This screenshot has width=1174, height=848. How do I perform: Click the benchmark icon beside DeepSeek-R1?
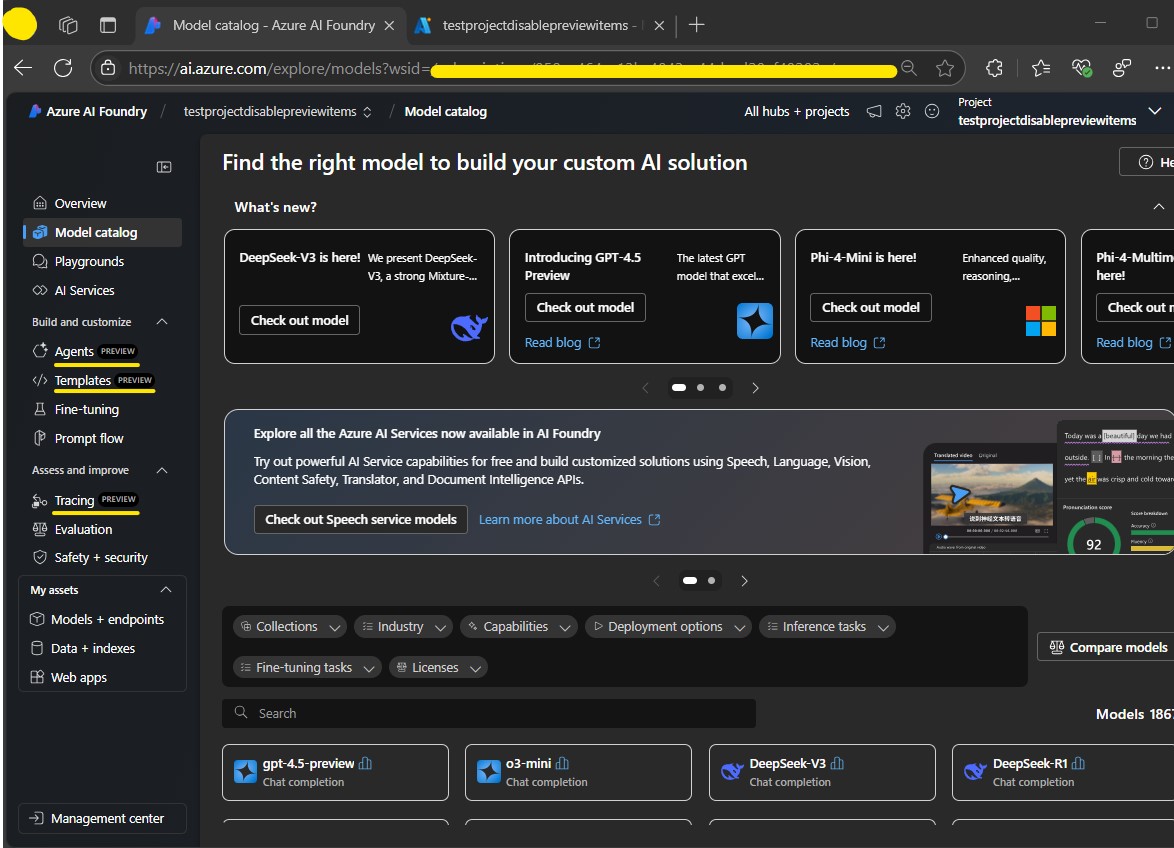[1078, 763]
